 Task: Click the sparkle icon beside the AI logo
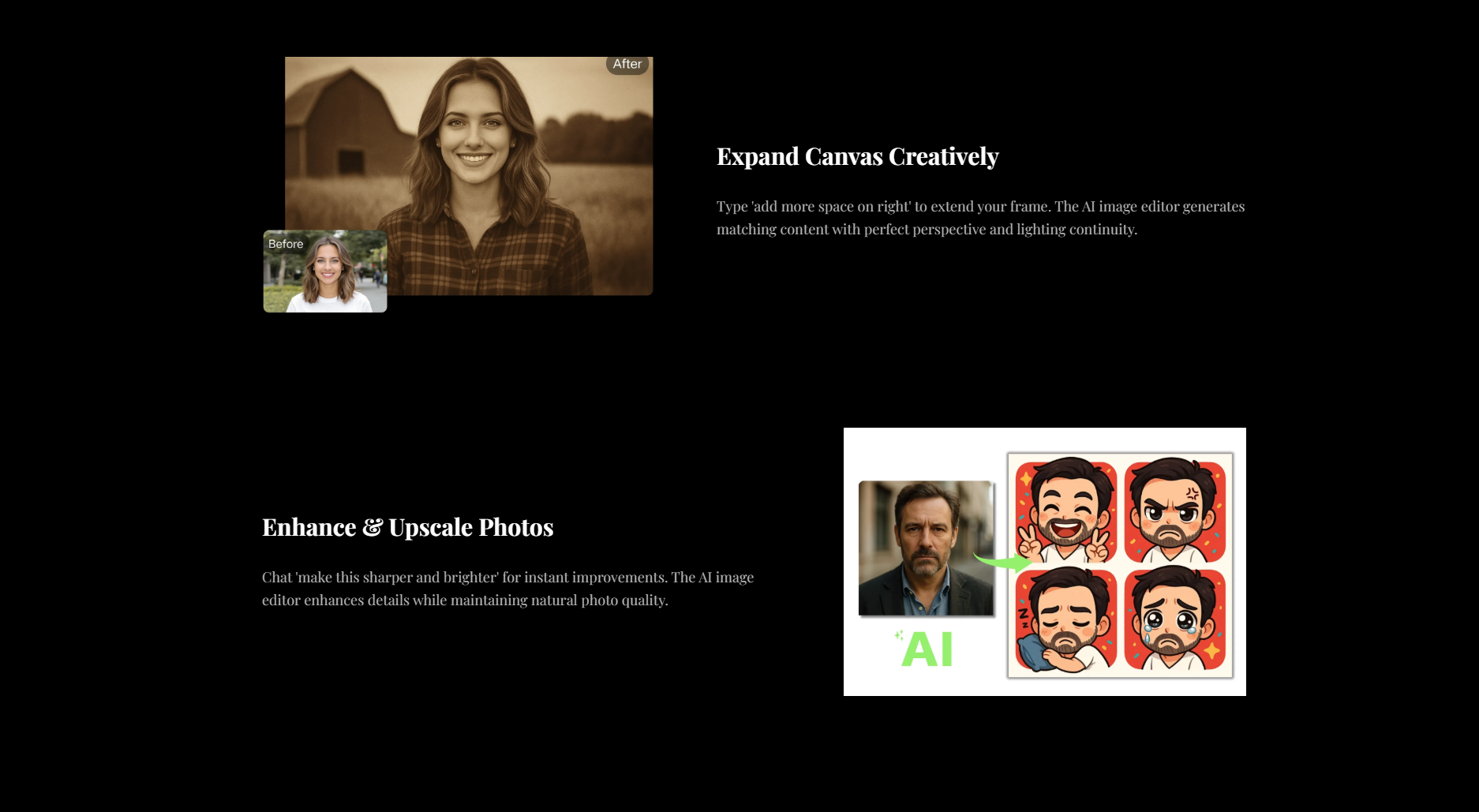point(898,636)
